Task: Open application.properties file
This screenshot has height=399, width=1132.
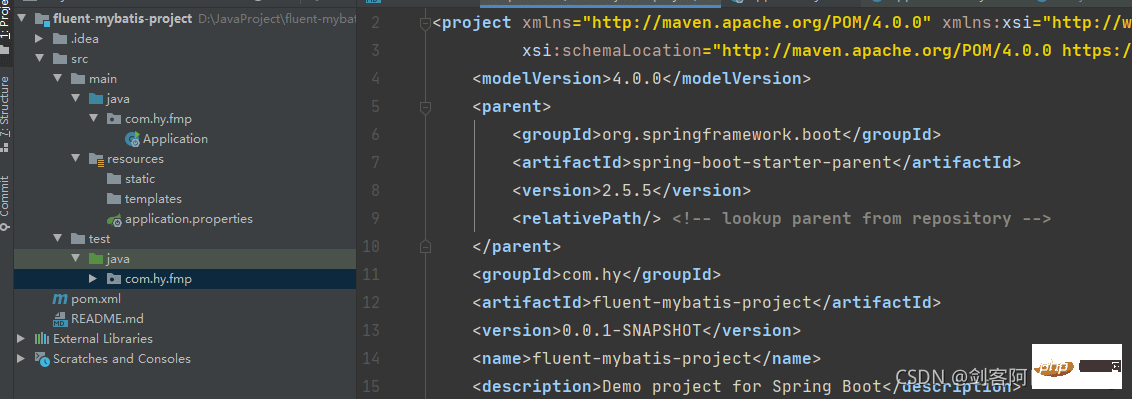Action: tap(188, 219)
